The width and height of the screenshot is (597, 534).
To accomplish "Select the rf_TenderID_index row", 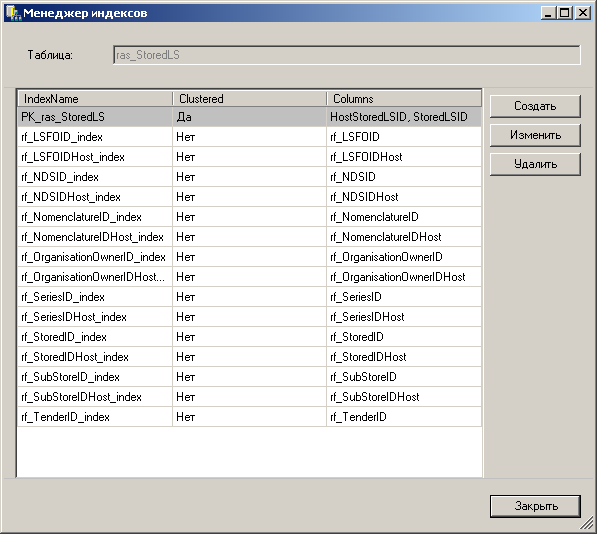I will point(249,417).
